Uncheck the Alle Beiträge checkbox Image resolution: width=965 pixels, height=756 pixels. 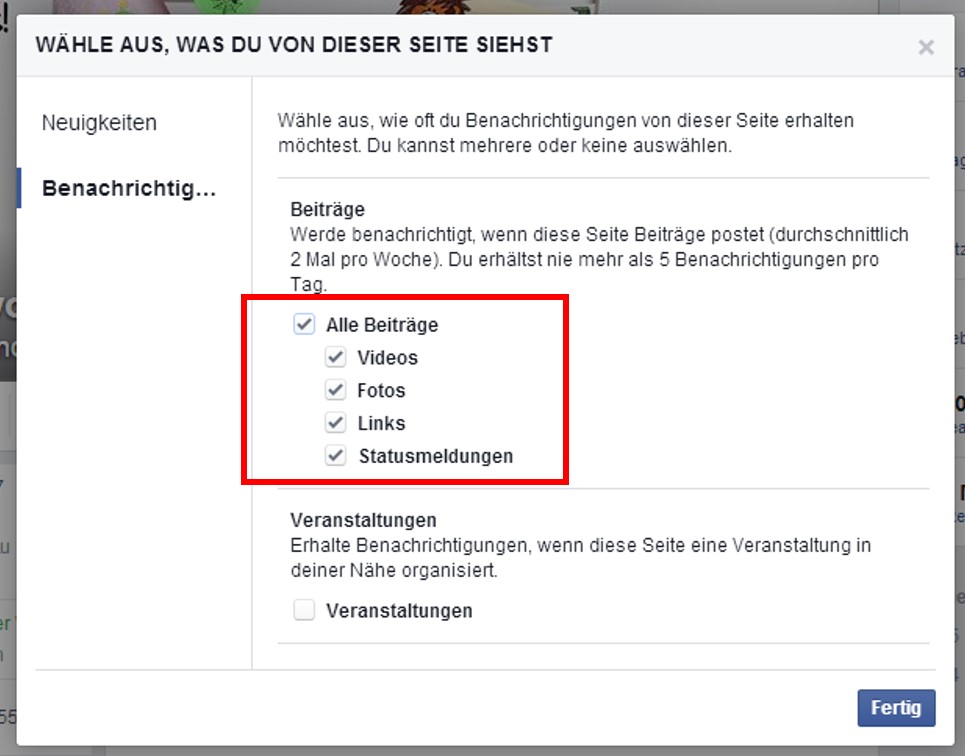coord(304,324)
